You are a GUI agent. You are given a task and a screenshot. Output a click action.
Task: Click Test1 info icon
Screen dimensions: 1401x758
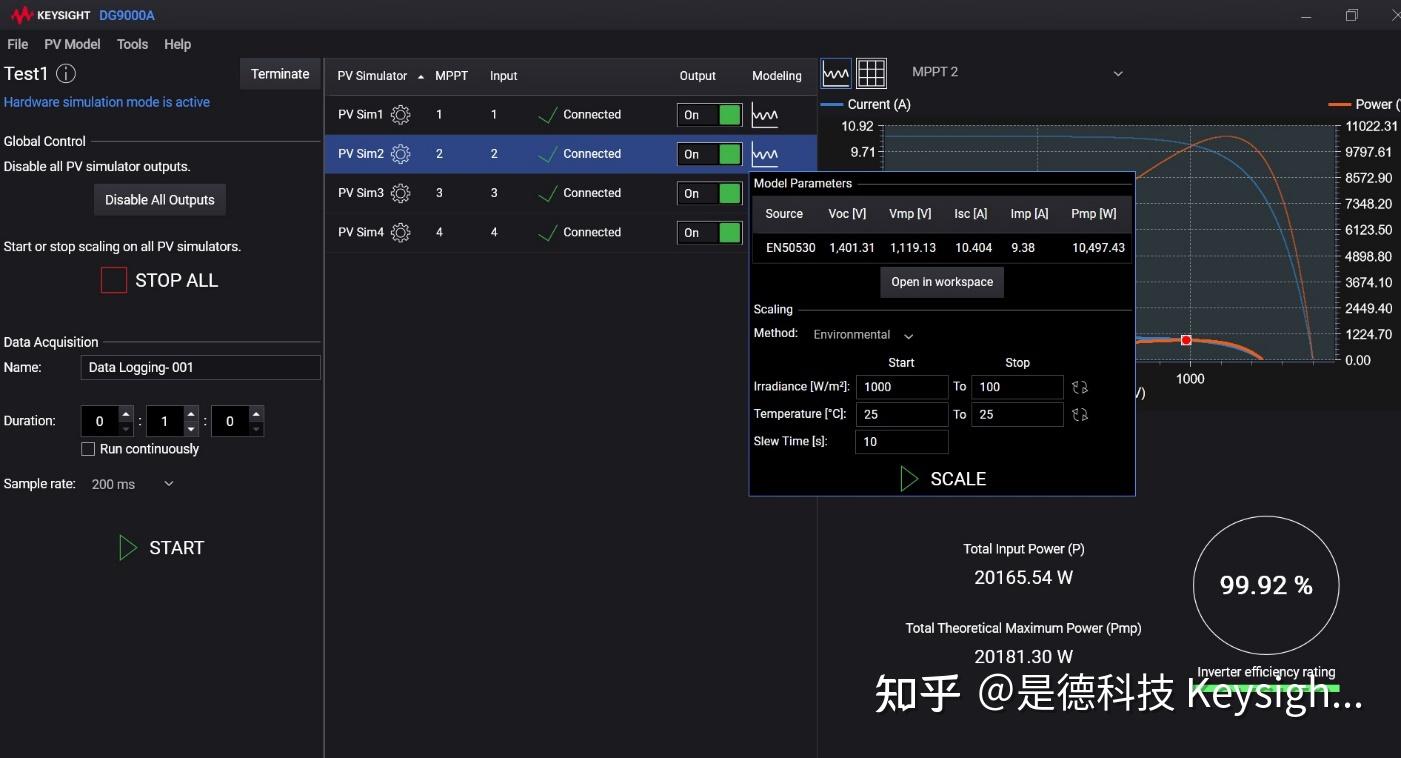[66, 73]
